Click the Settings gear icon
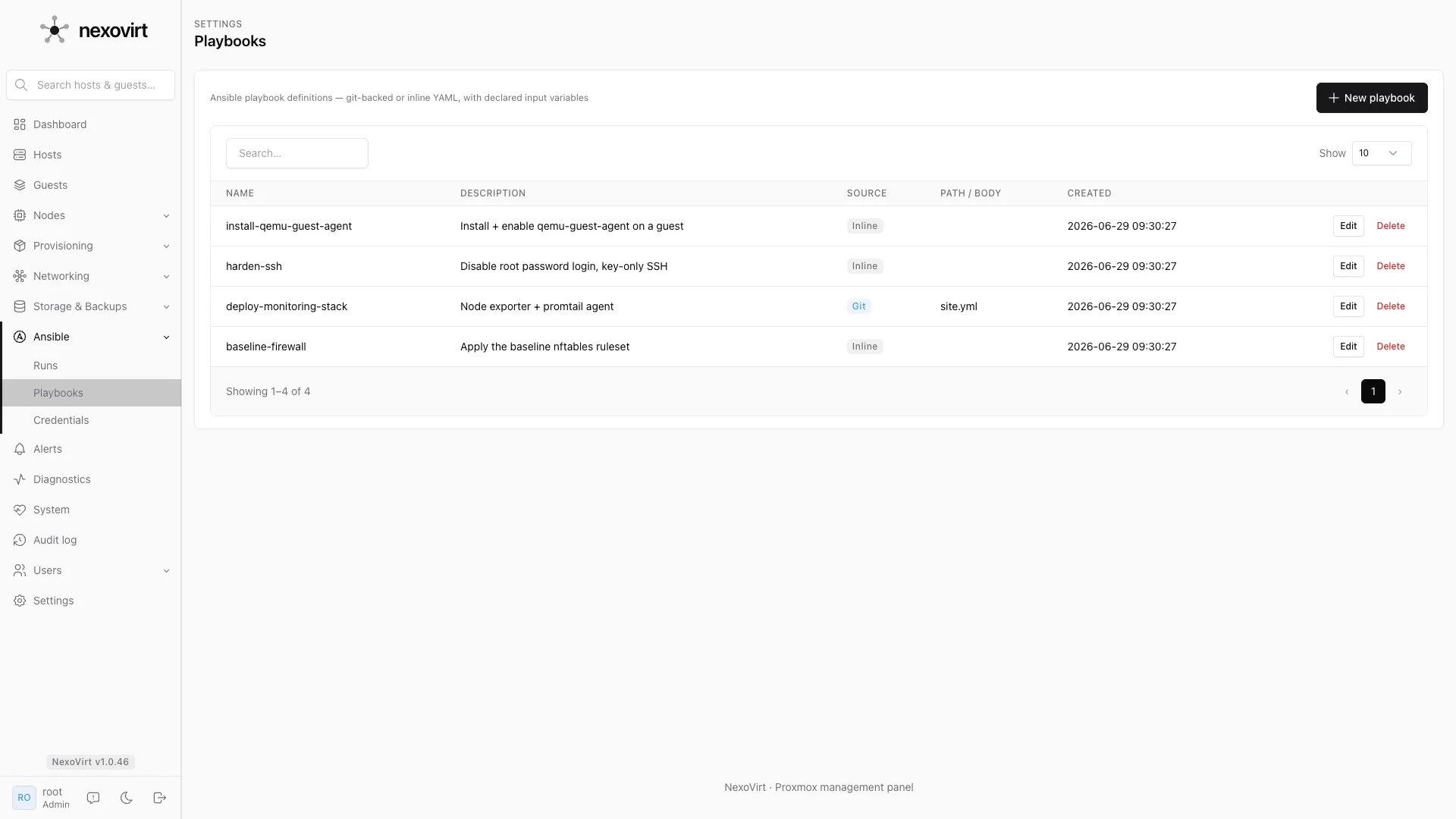1456x819 pixels. point(20,601)
